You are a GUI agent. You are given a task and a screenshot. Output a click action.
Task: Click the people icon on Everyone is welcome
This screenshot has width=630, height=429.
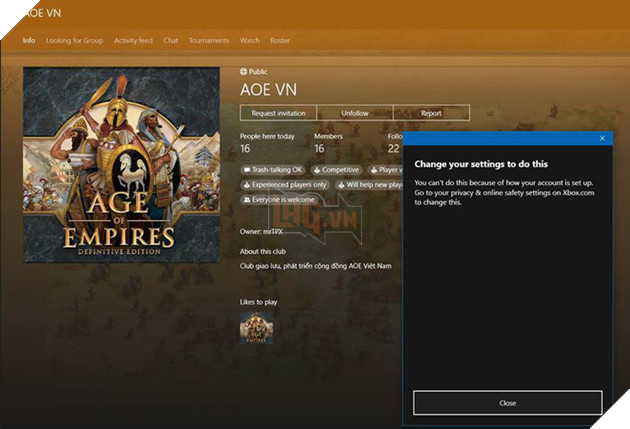pyautogui.click(x=247, y=200)
